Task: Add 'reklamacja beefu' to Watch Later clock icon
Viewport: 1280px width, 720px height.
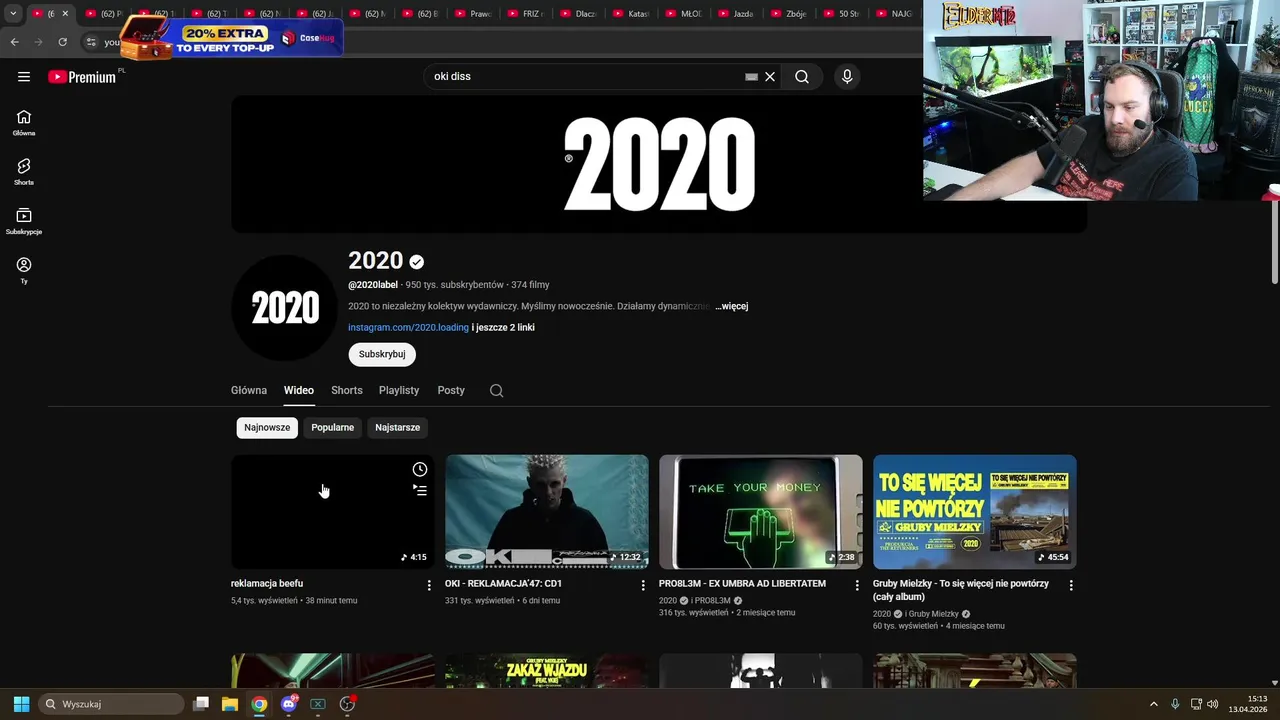Action: (x=420, y=469)
